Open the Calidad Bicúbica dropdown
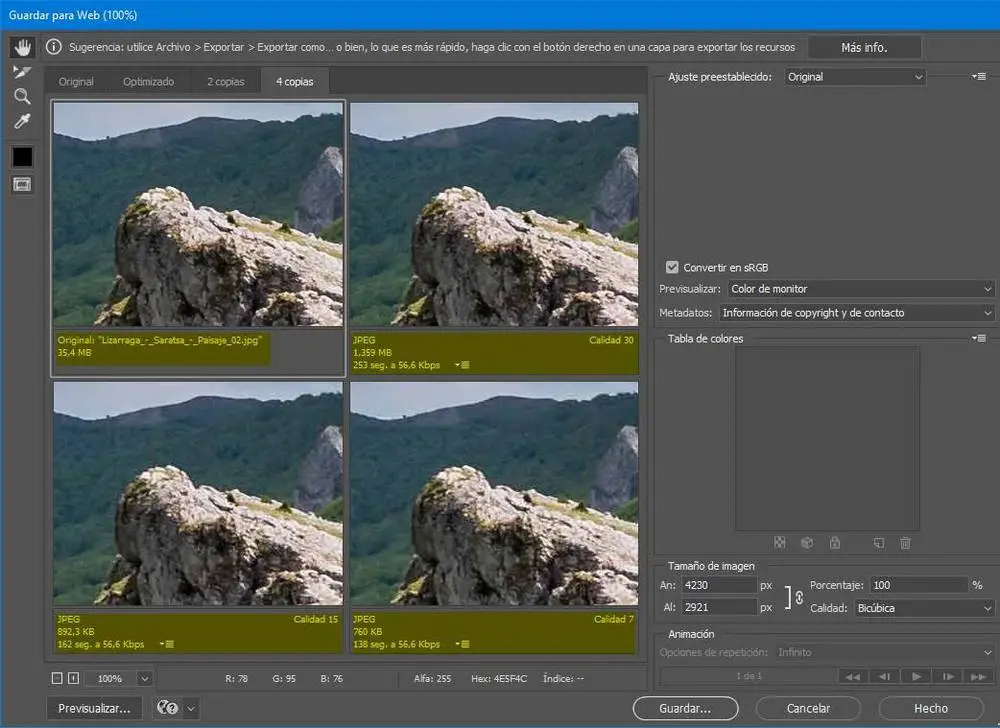Screen dimensions: 1000x728 tap(923, 608)
